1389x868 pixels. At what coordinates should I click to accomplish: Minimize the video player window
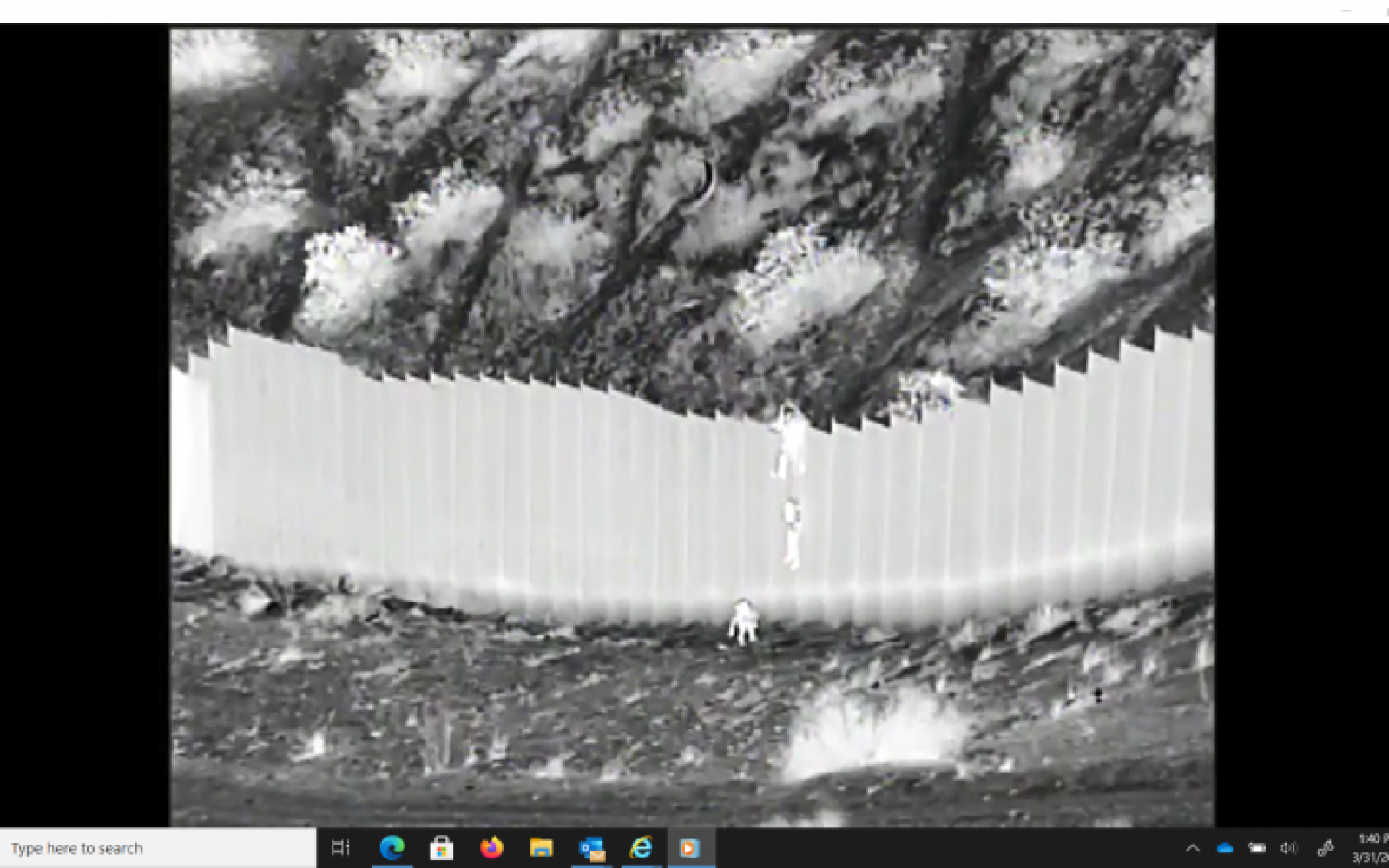[x=1346, y=10]
